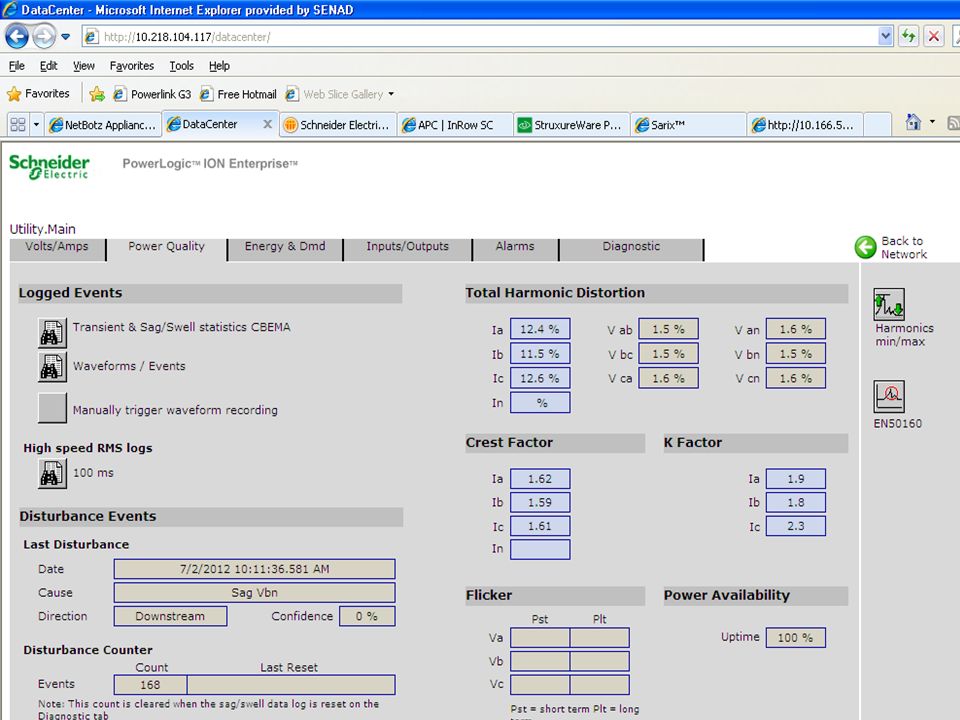This screenshot has width=960, height=720.
Task: Open the Tools menu
Action: click(181, 66)
